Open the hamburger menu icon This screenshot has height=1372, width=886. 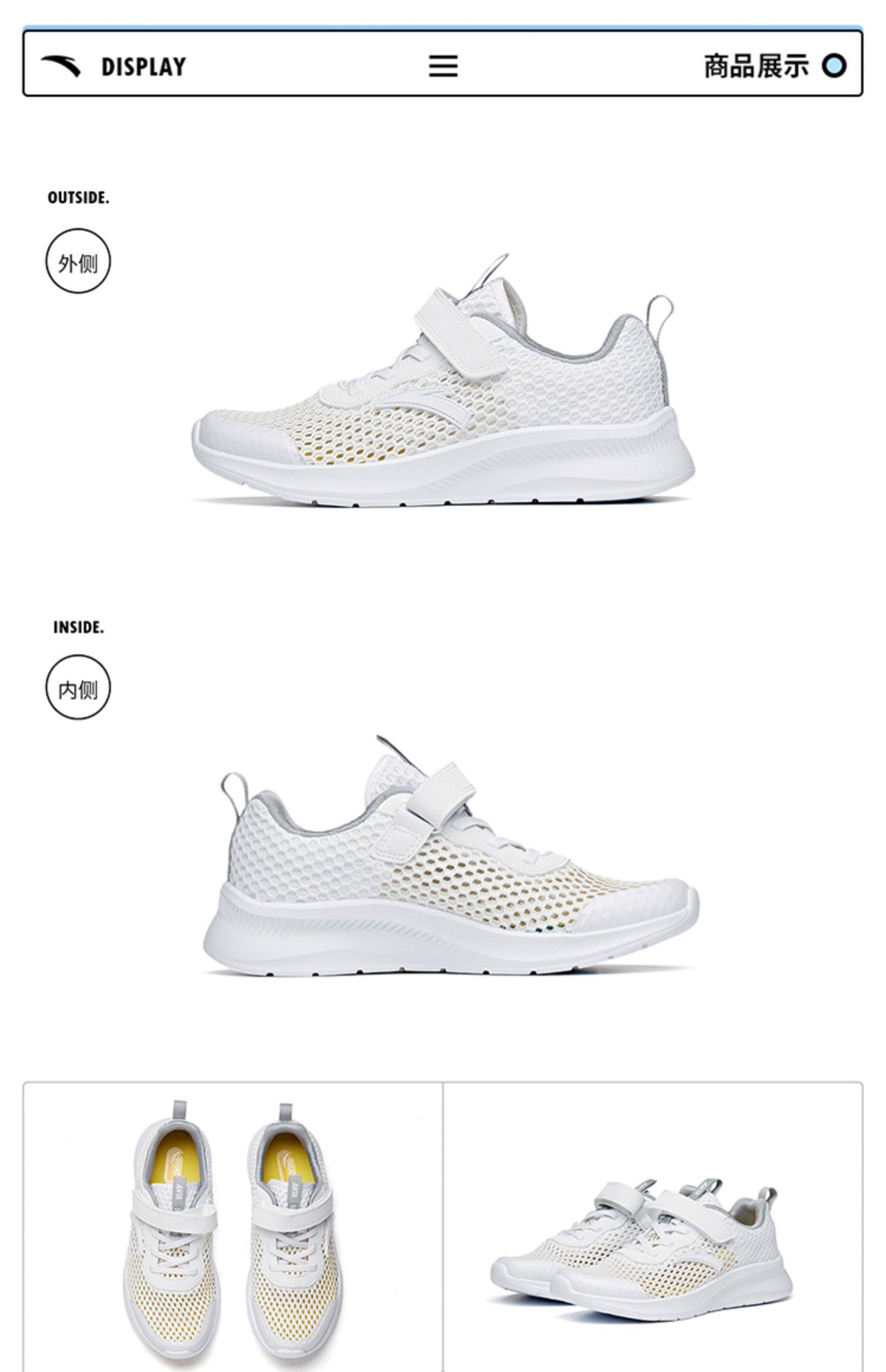click(x=443, y=66)
